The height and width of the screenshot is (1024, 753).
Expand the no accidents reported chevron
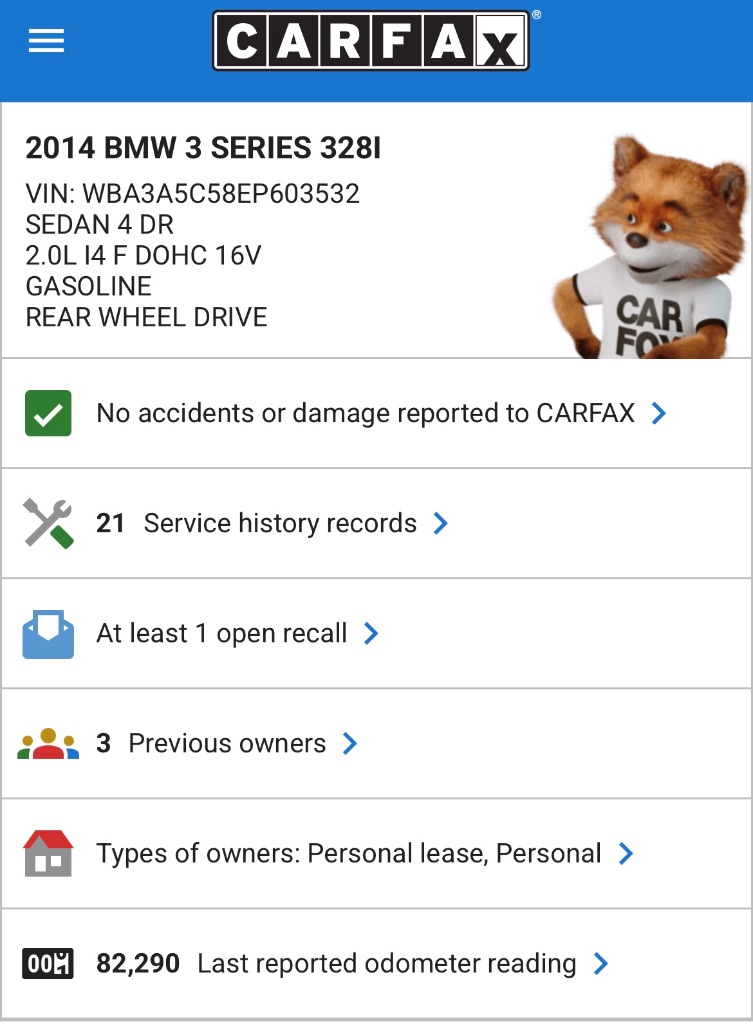click(x=659, y=413)
